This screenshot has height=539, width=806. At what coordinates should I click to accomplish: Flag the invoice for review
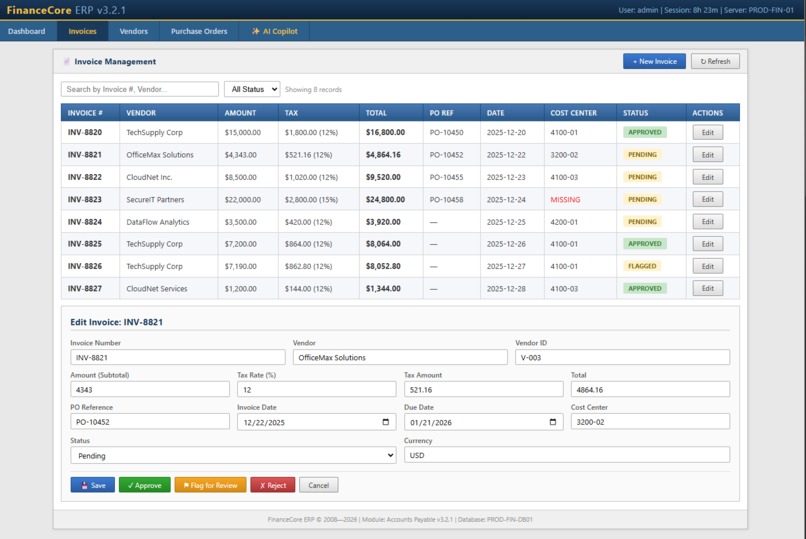210,485
